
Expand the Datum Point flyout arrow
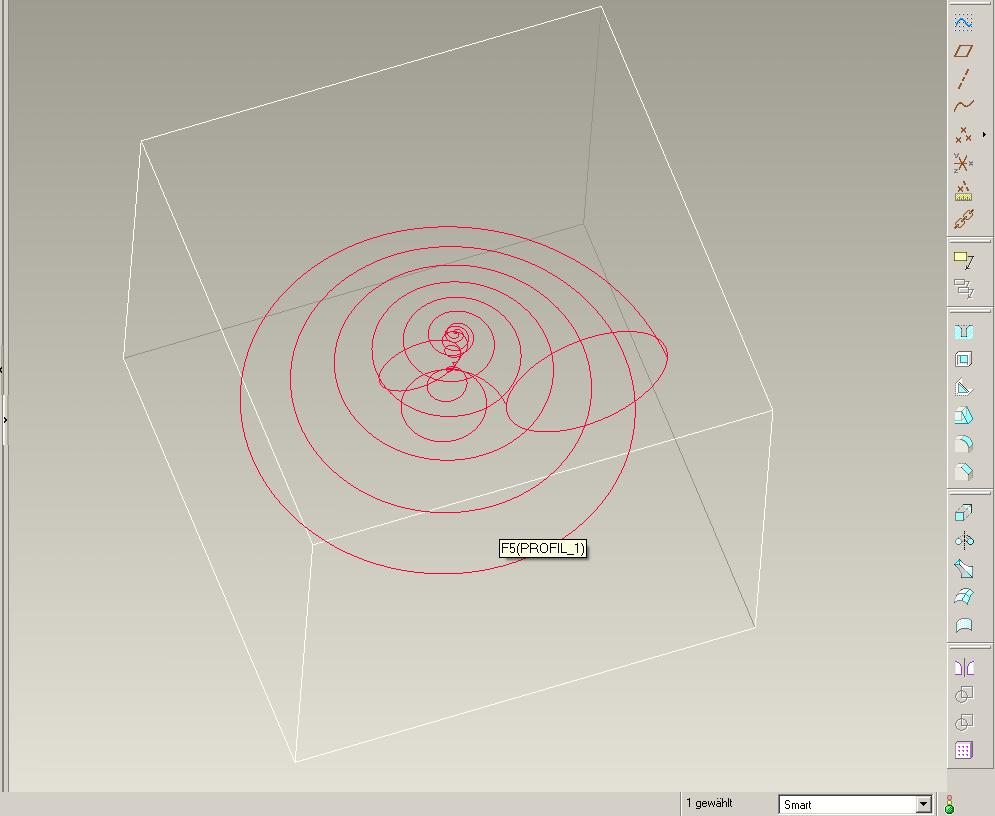click(x=984, y=135)
